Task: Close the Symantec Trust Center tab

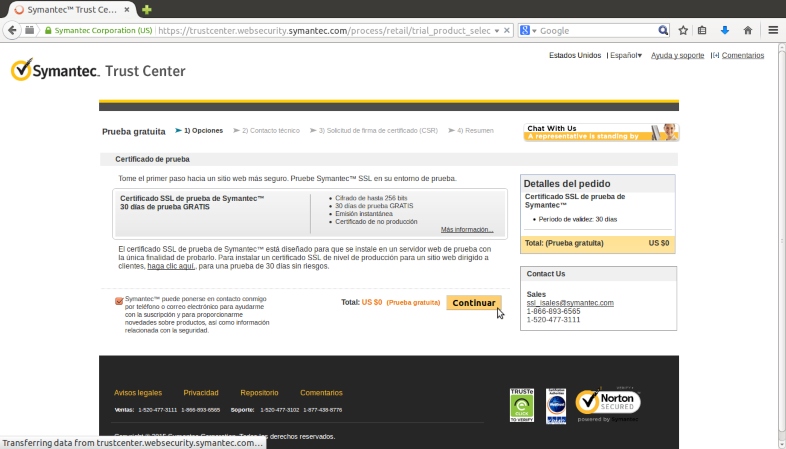Action: click(127, 10)
